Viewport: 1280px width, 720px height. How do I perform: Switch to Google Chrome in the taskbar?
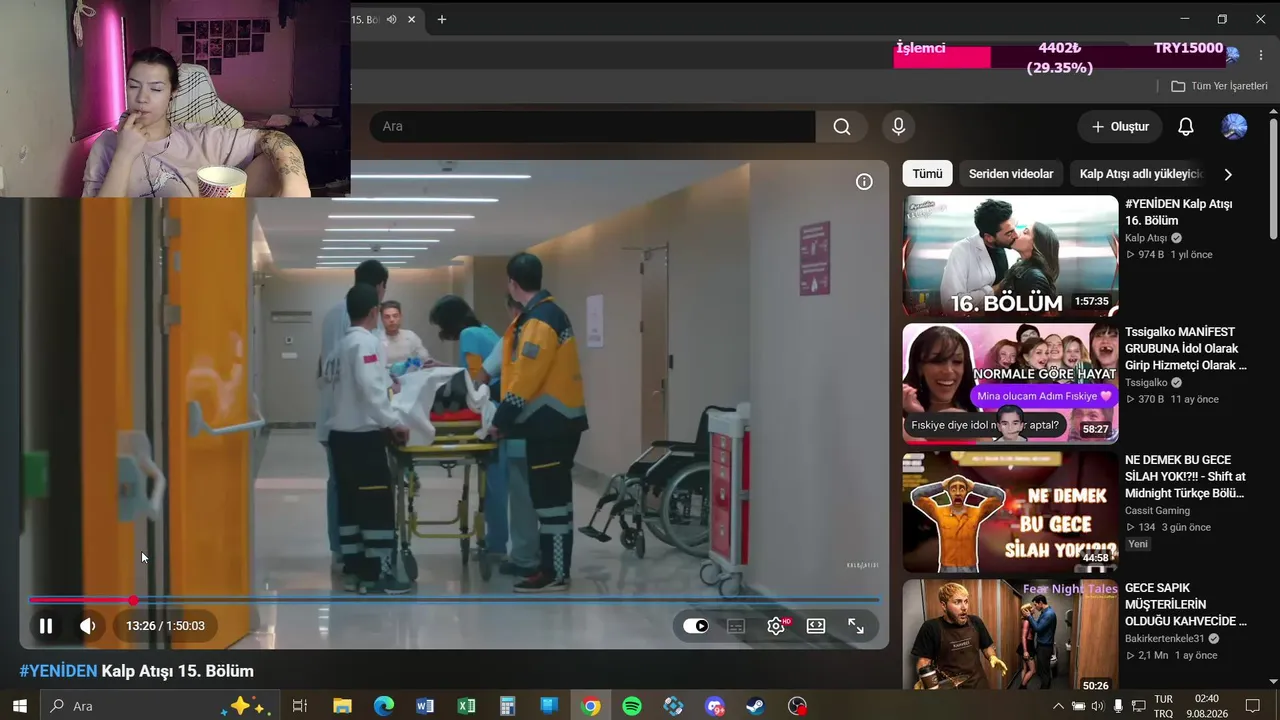point(591,706)
